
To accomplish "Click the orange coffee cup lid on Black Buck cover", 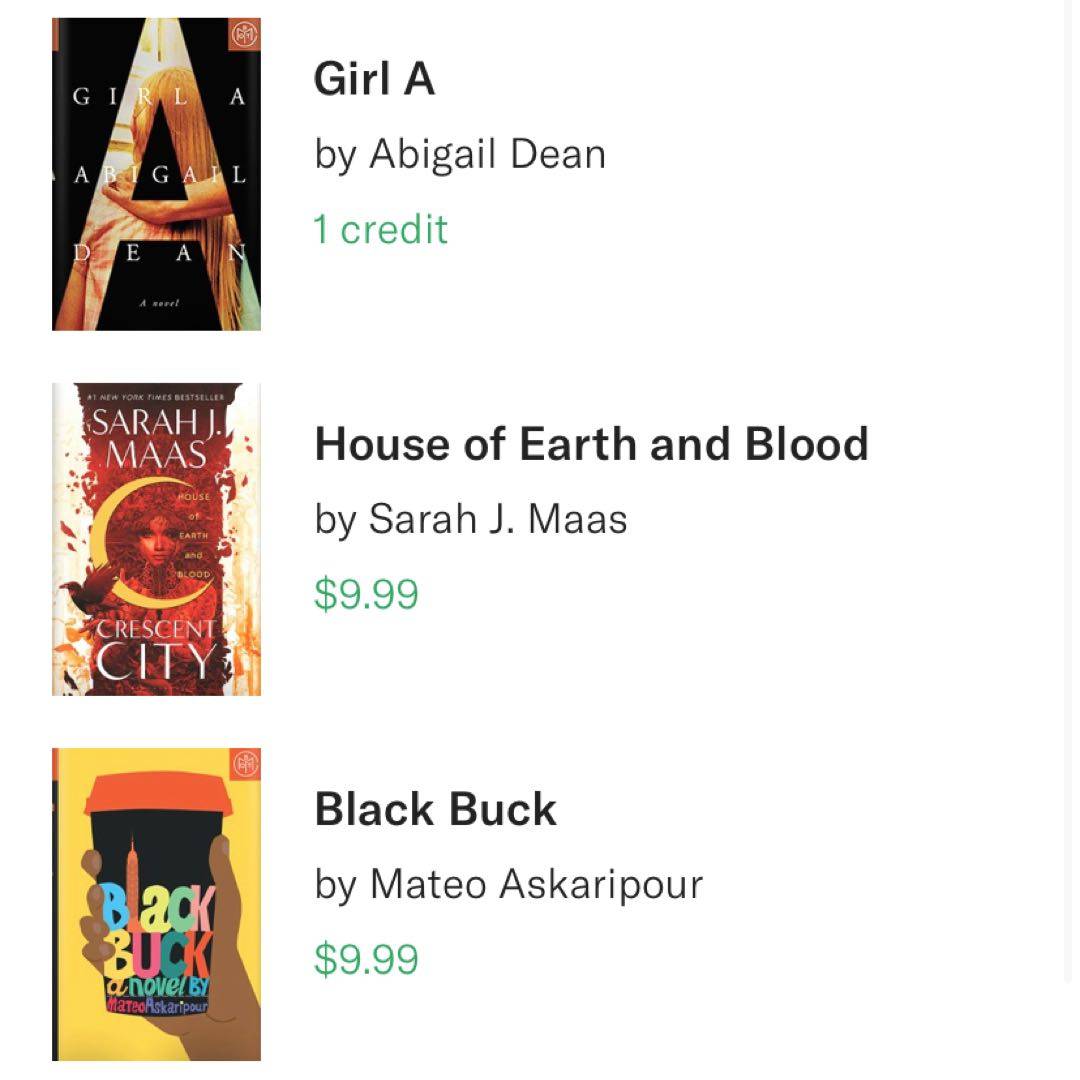I will click(x=159, y=795).
